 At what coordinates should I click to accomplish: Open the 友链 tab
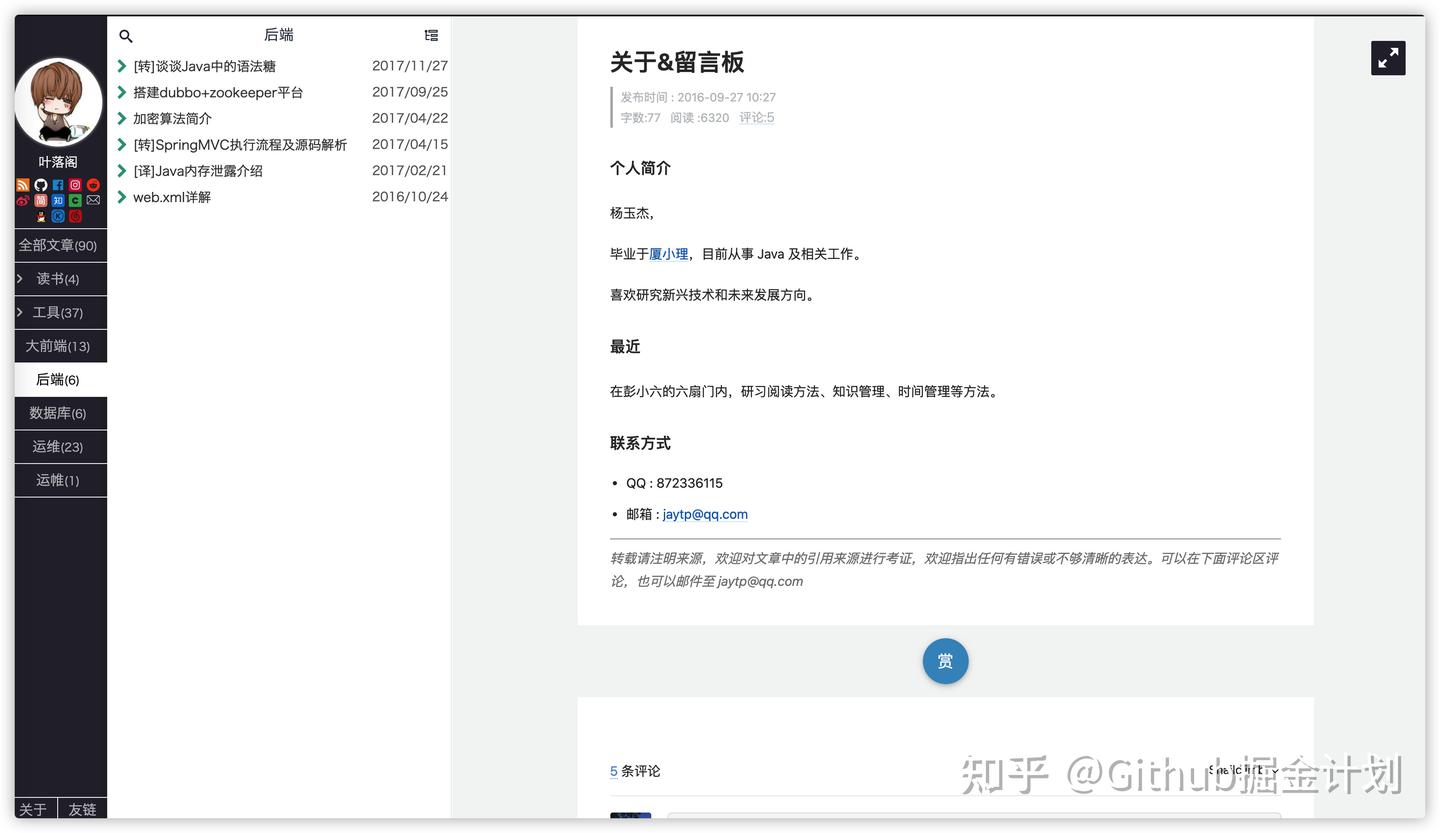[x=82, y=809]
